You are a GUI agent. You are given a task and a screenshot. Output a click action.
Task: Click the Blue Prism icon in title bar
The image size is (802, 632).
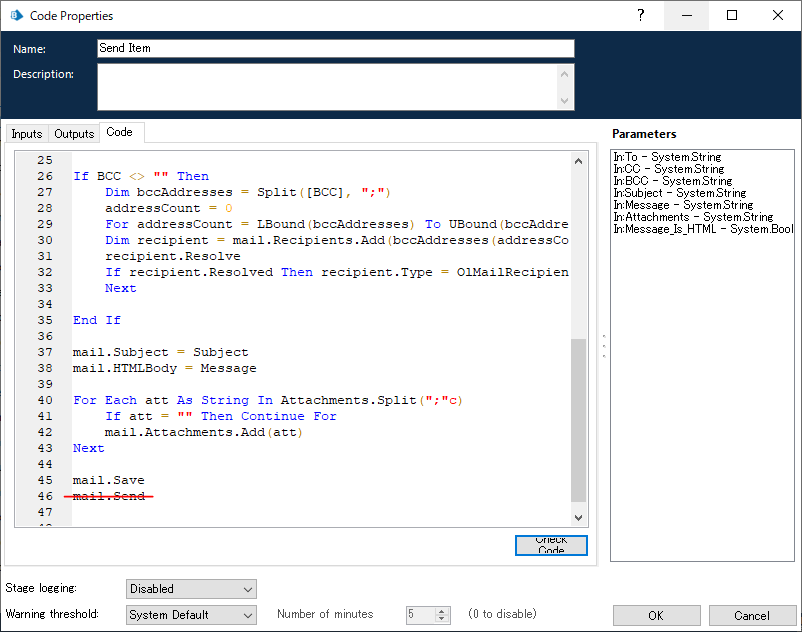pos(17,16)
